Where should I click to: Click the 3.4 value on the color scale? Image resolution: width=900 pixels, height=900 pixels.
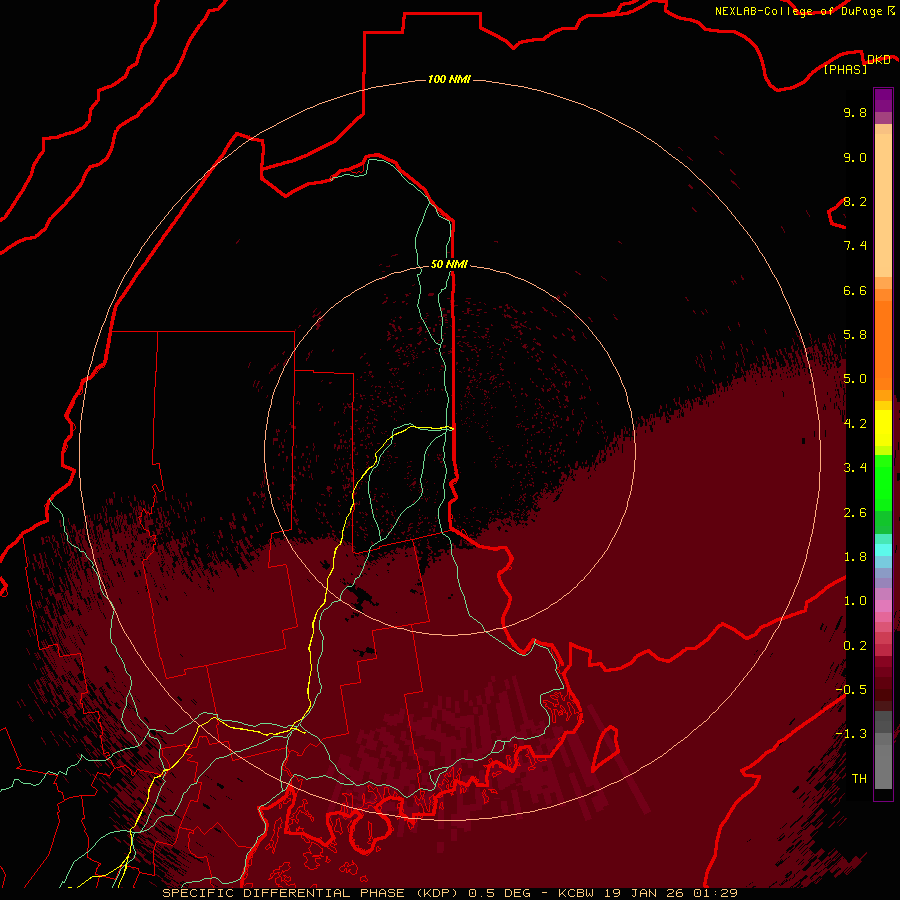pos(855,468)
